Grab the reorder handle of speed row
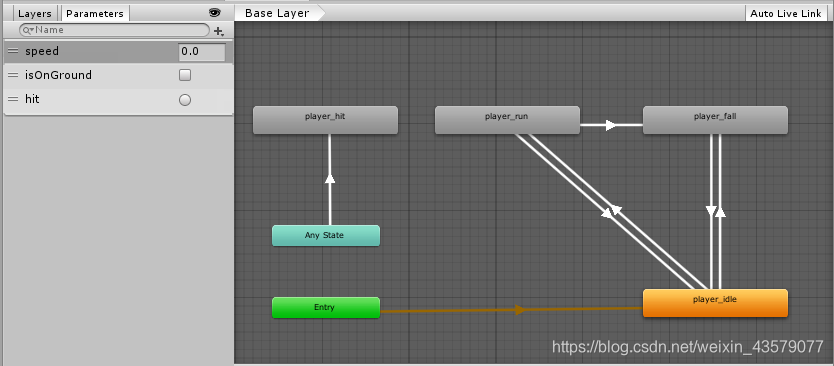 coord(13,52)
